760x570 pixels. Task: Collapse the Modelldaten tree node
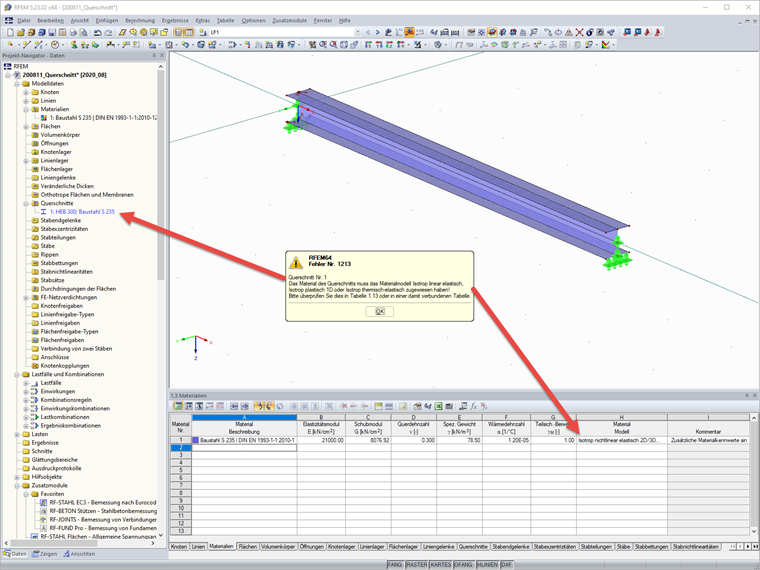pos(17,83)
